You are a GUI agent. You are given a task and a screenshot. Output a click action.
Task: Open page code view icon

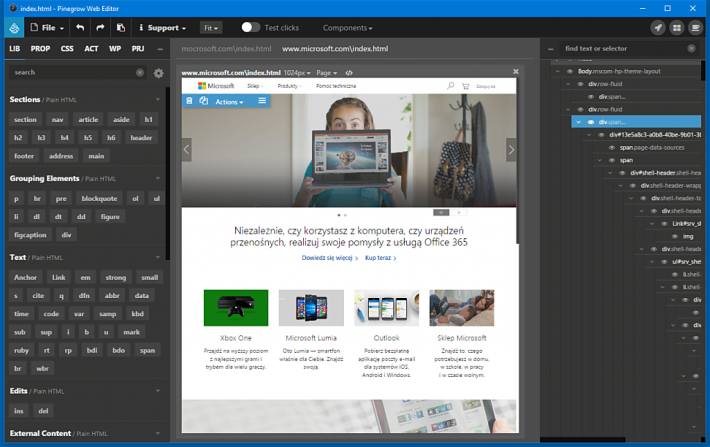pos(349,72)
